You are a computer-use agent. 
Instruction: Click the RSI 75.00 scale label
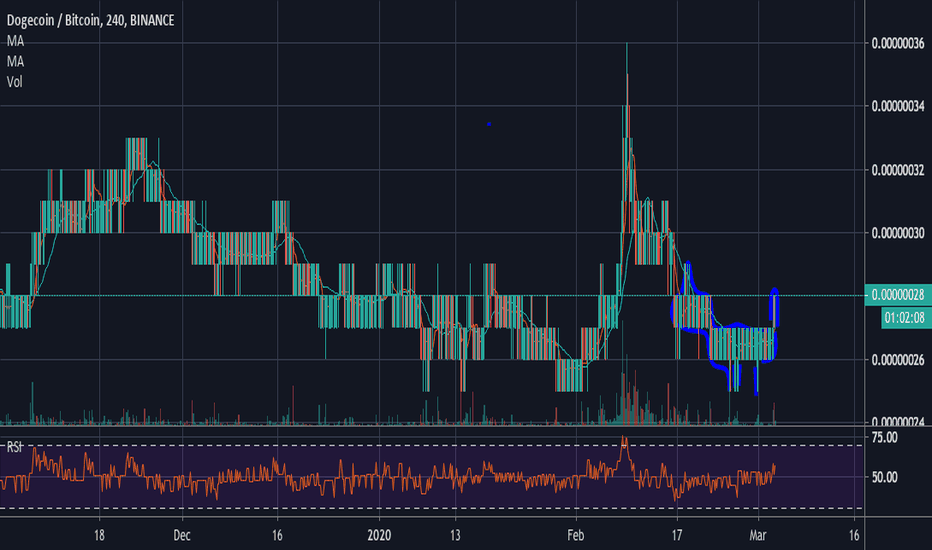[884, 438]
